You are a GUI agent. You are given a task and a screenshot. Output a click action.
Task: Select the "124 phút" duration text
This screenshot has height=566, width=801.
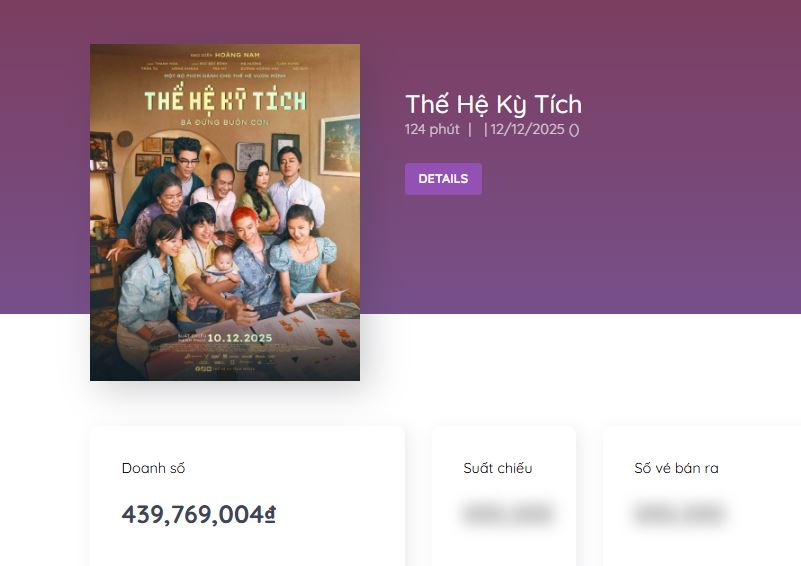point(432,129)
